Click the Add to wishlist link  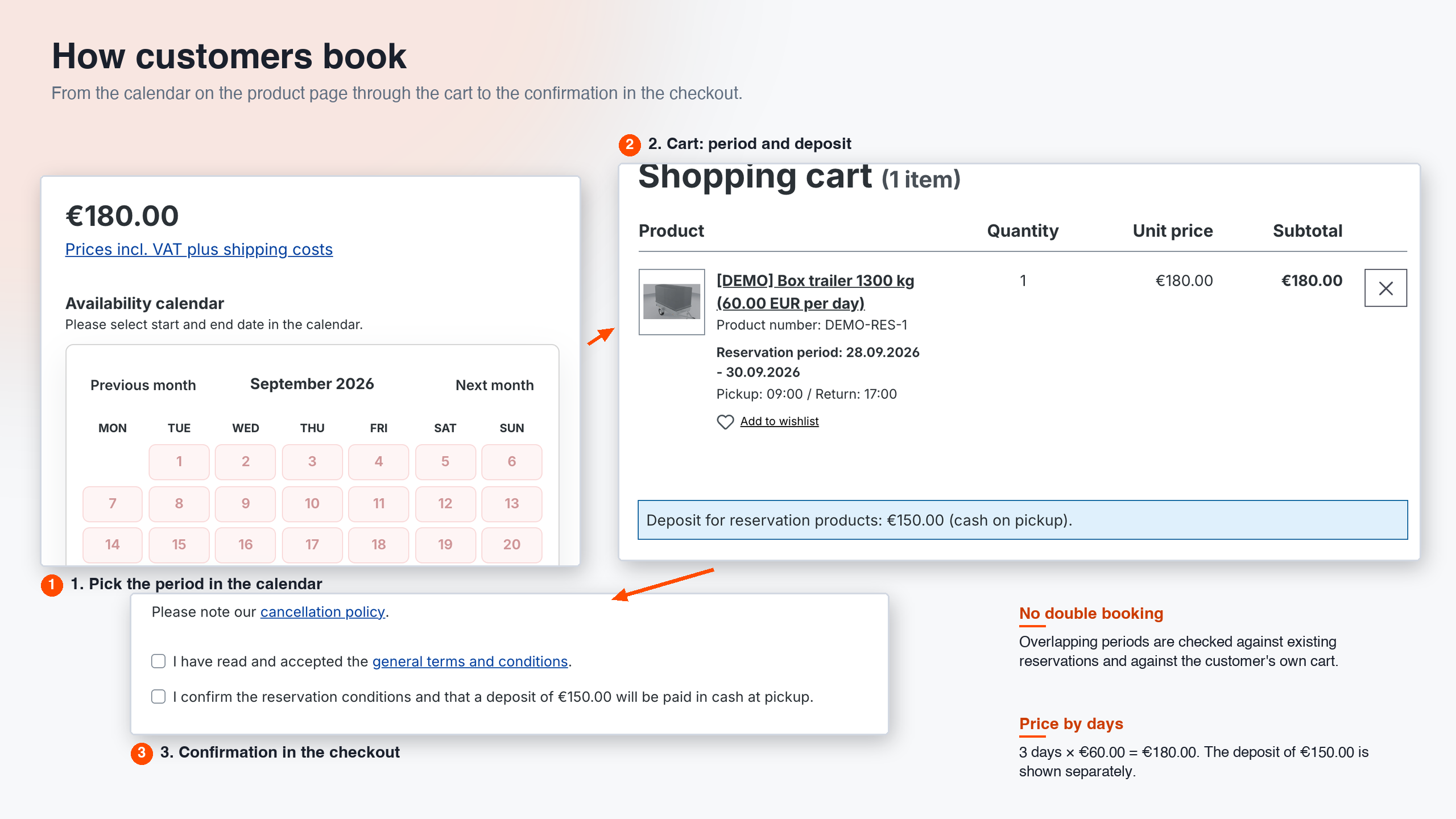pos(779,421)
